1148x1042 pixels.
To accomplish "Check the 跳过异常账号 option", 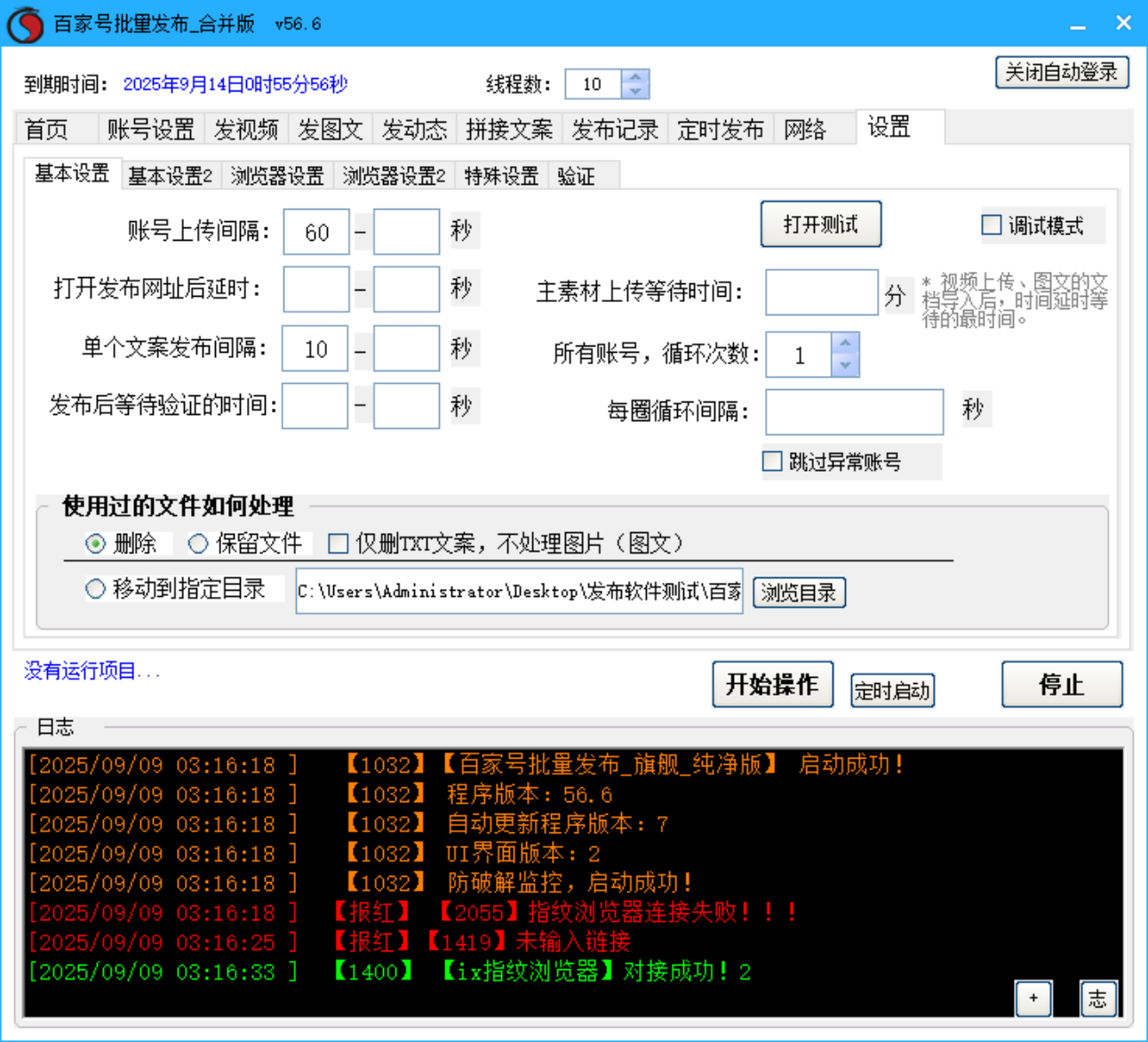I will (771, 461).
